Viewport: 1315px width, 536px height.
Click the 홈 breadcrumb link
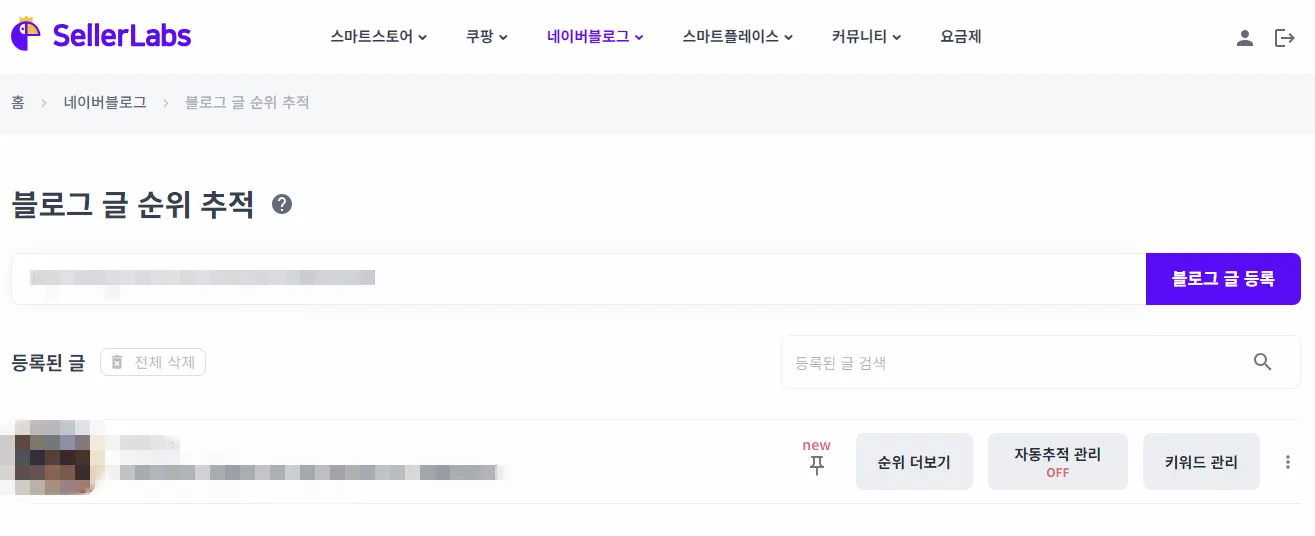pos(18,102)
